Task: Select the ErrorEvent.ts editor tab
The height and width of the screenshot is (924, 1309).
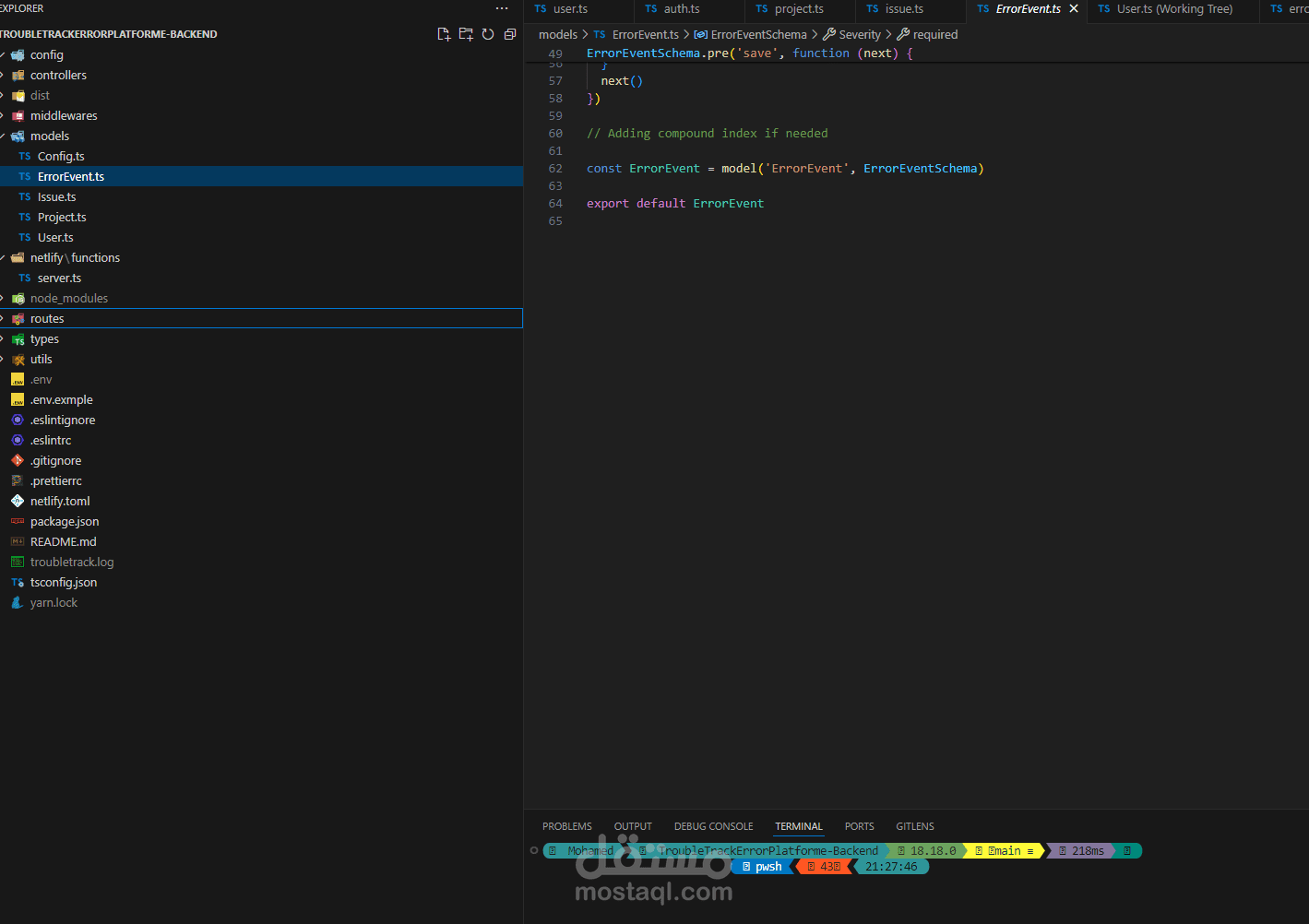Action: (1028, 8)
